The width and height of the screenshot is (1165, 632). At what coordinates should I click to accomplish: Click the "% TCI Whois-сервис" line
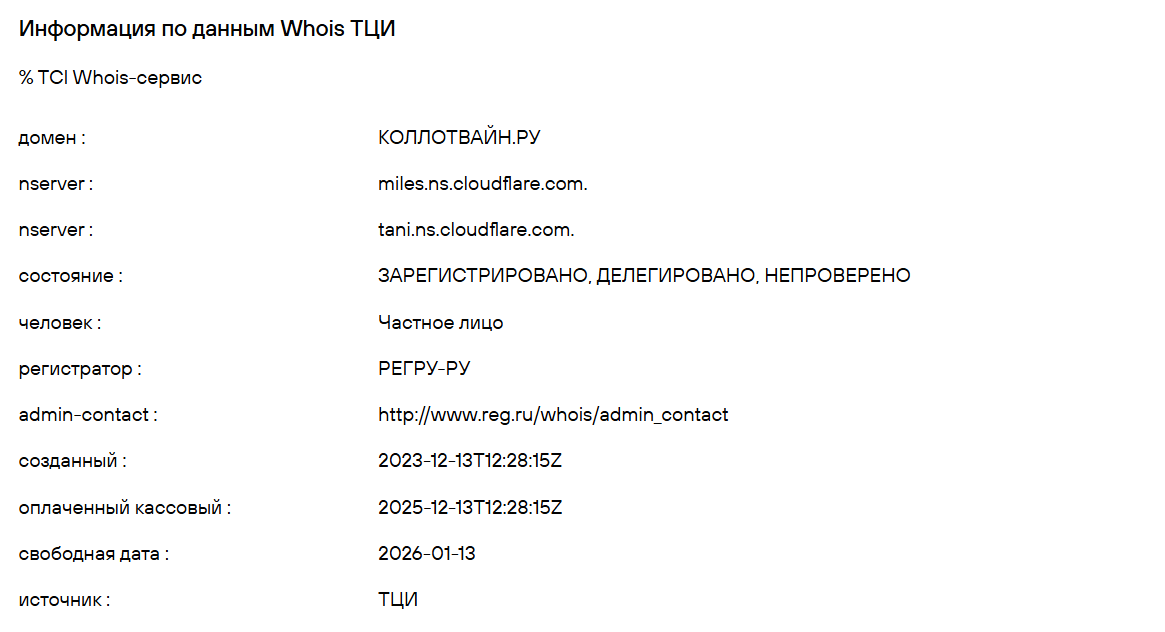click(x=110, y=78)
